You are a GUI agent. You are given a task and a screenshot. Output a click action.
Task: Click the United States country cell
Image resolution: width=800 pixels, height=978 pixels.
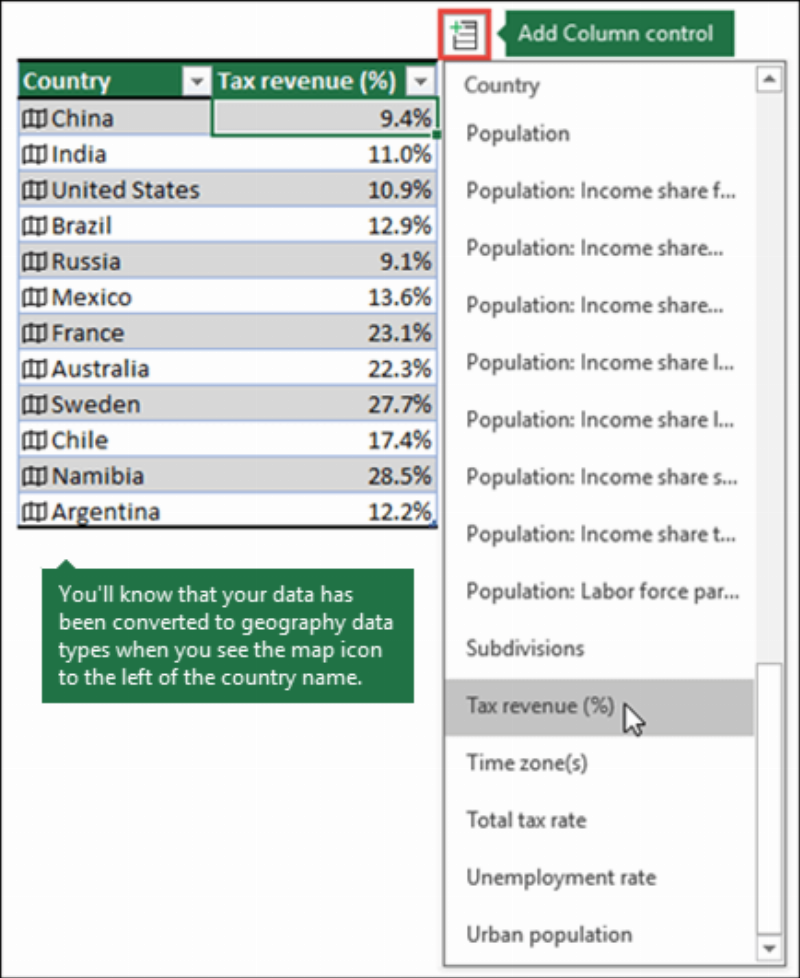point(115,190)
